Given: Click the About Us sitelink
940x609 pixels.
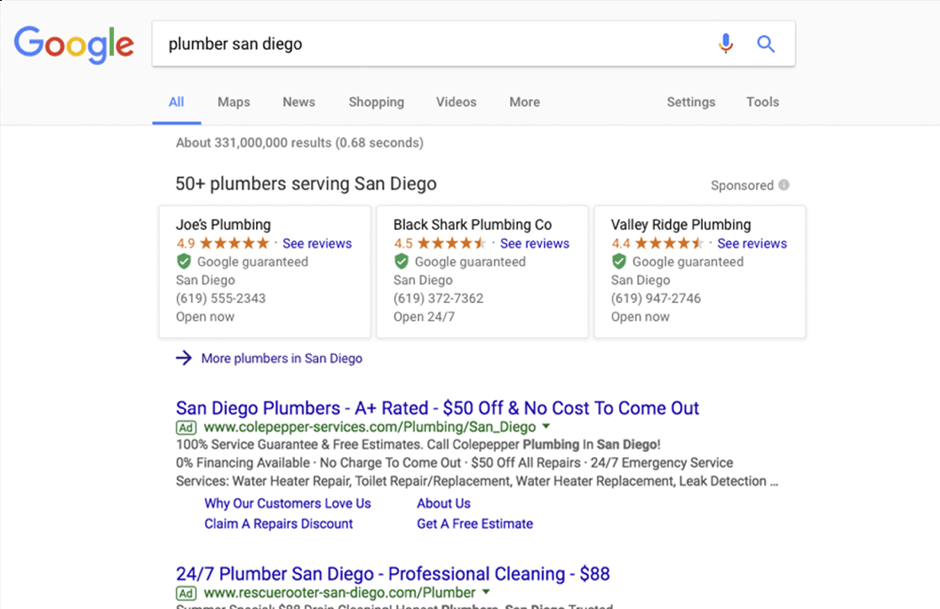Looking at the screenshot, I should pos(444,504).
